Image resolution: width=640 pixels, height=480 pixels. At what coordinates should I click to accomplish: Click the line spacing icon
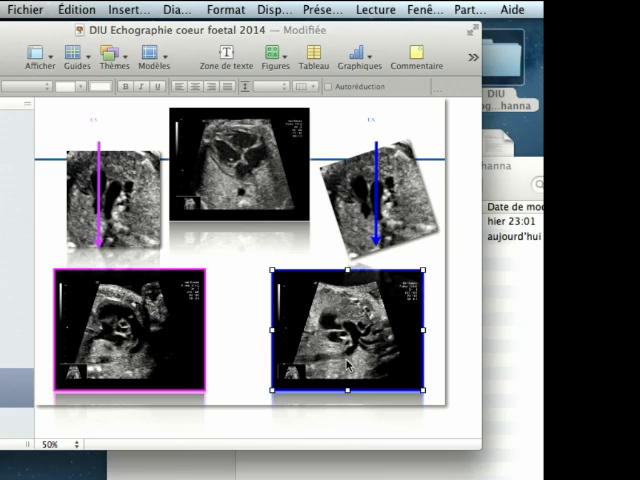[x=245, y=87]
